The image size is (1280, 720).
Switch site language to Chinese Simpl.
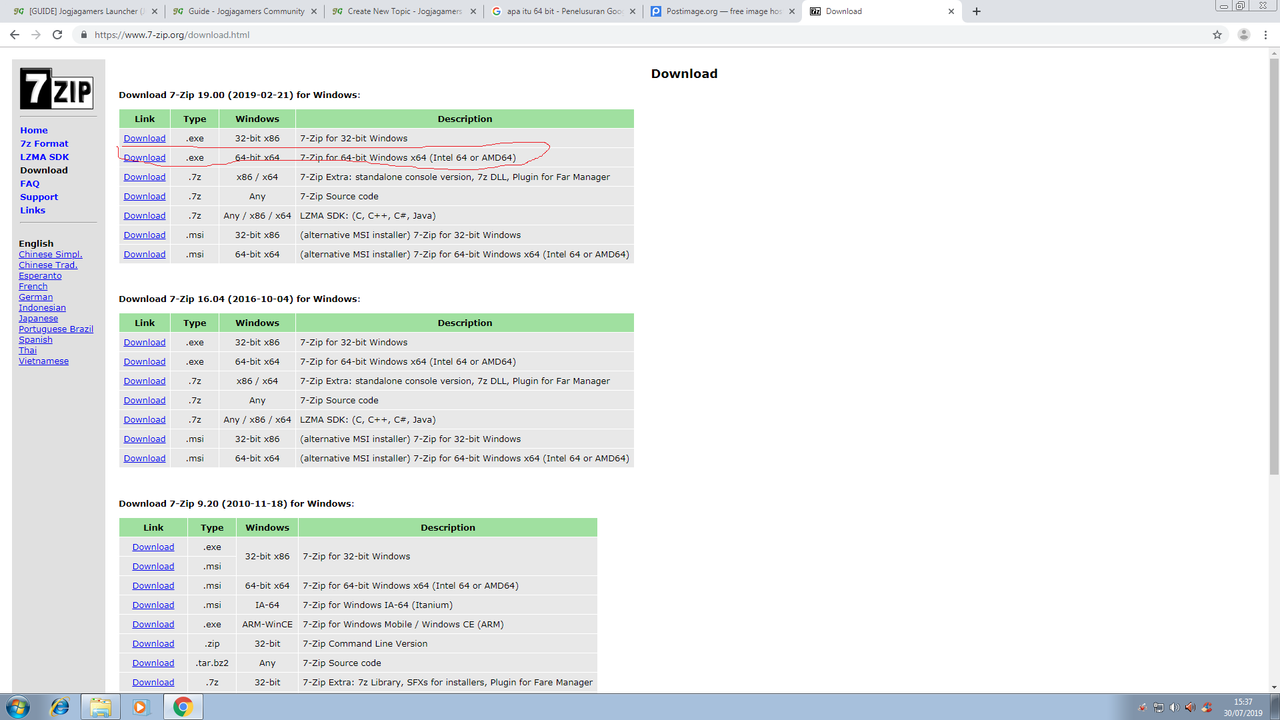(51, 255)
